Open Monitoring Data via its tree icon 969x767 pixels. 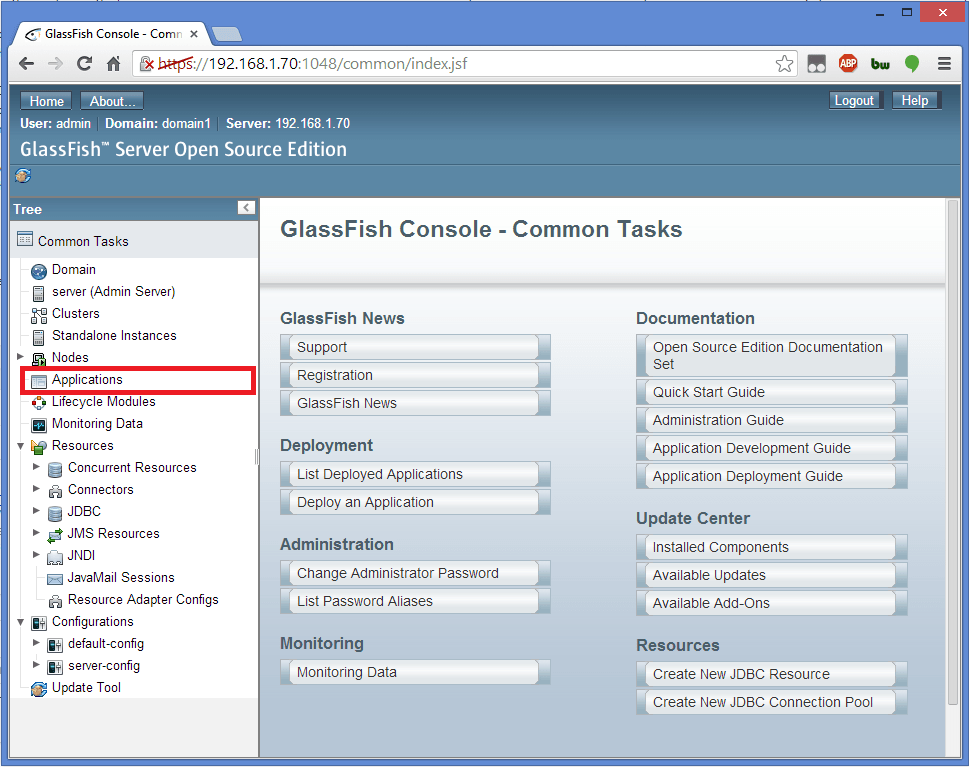point(37,423)
